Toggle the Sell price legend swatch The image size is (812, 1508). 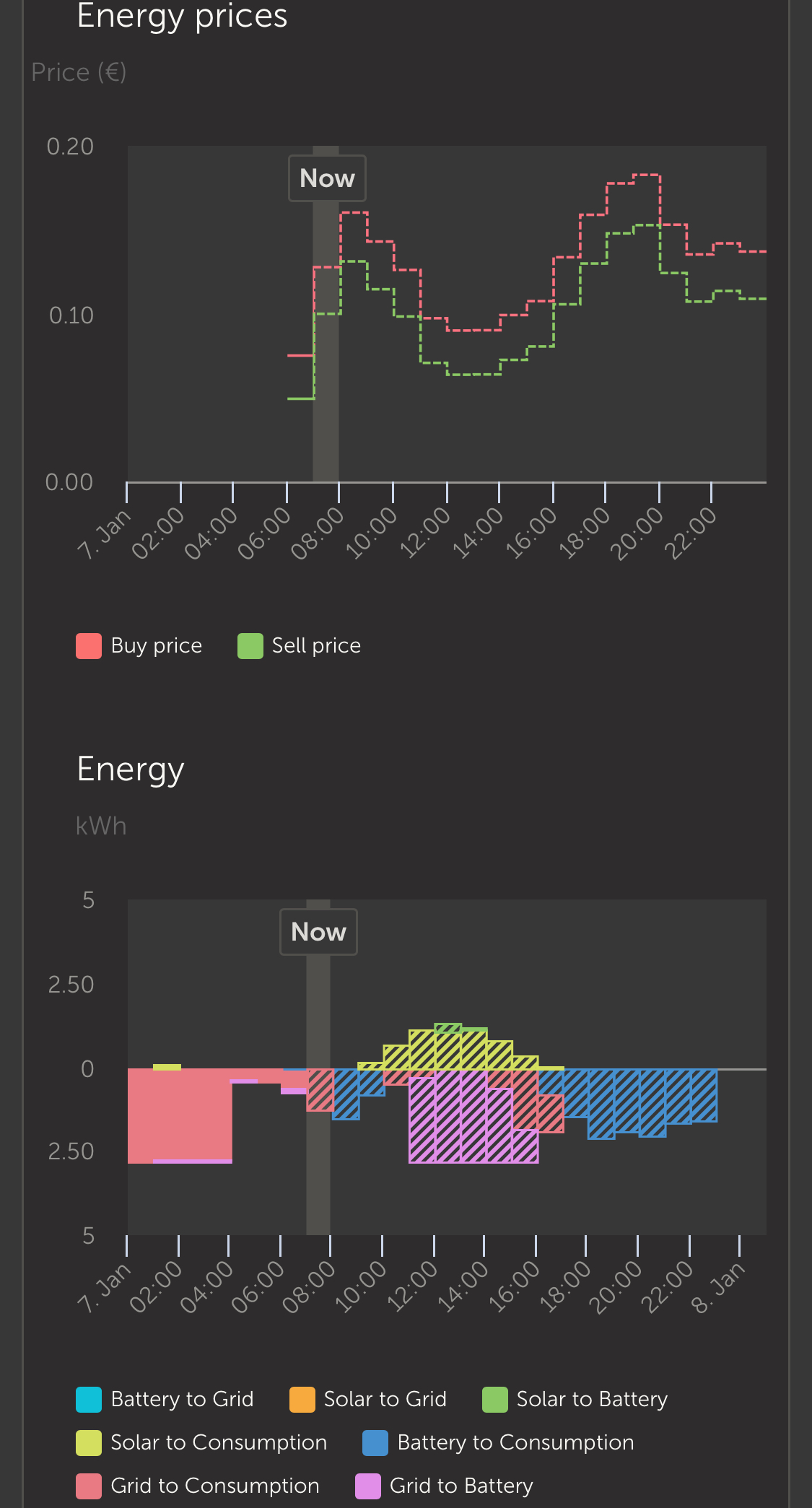click(x=250, y=646)
